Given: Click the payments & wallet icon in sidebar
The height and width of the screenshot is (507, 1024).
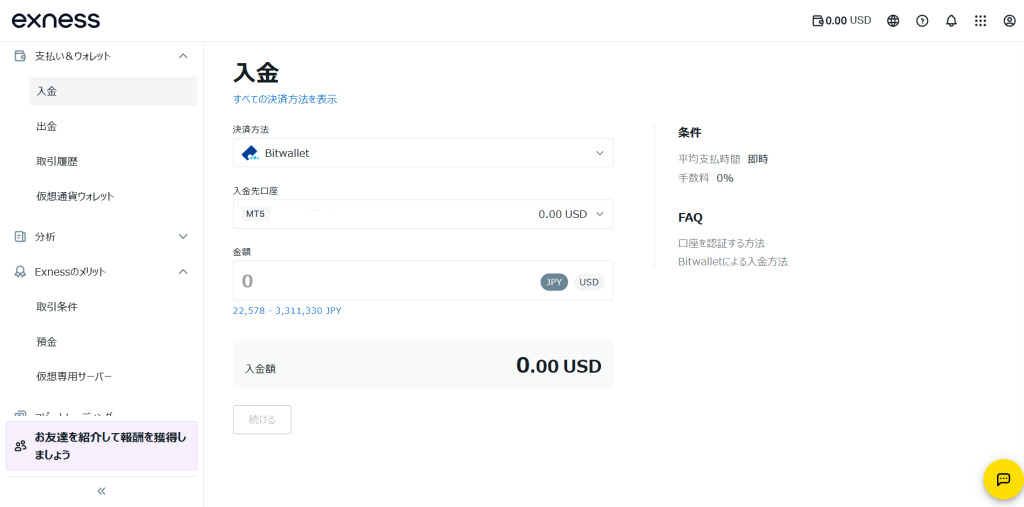Looking at the screenshot, I should 20,56.
